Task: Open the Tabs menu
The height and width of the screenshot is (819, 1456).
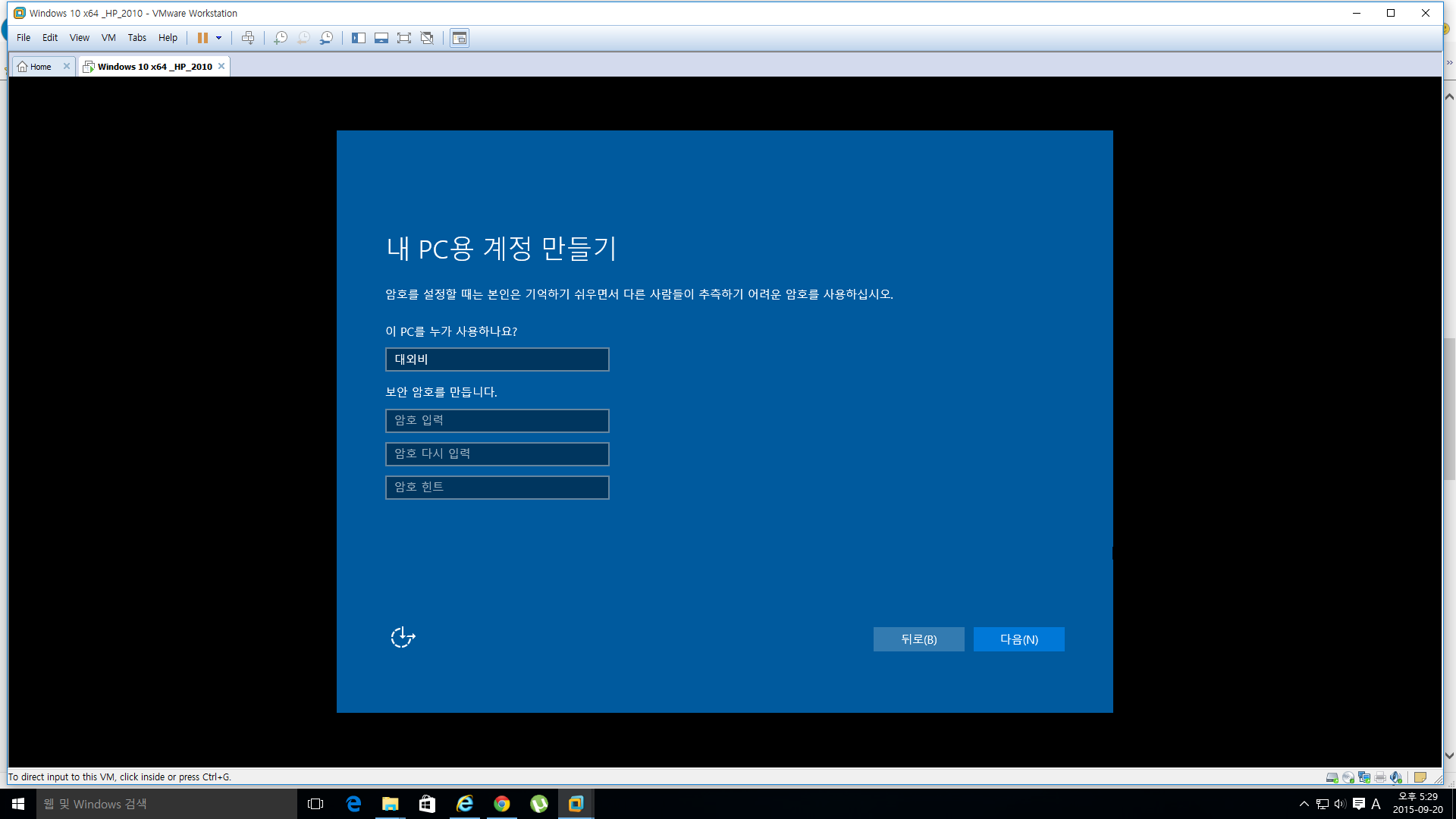Action: [137, 38]
